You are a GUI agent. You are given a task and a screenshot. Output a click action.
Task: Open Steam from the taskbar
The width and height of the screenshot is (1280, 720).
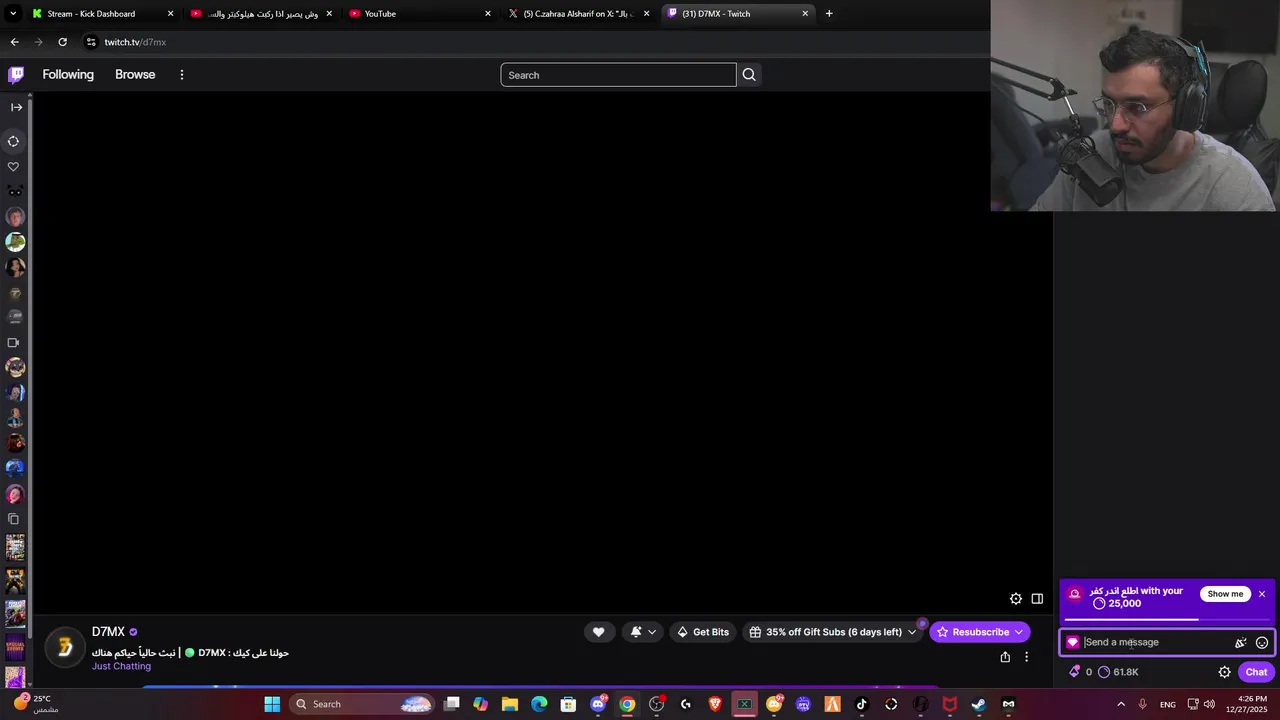tap(979, 704)
